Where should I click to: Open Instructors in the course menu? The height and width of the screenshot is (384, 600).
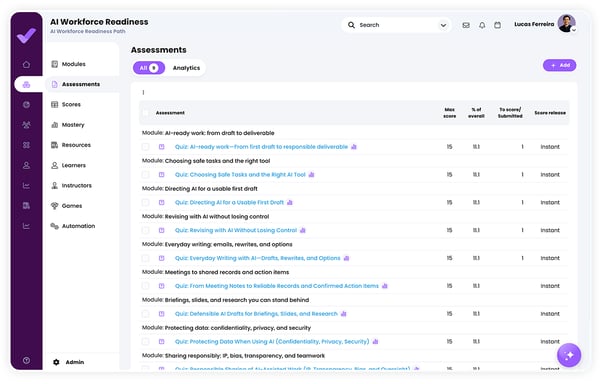(x=71, y=185)
